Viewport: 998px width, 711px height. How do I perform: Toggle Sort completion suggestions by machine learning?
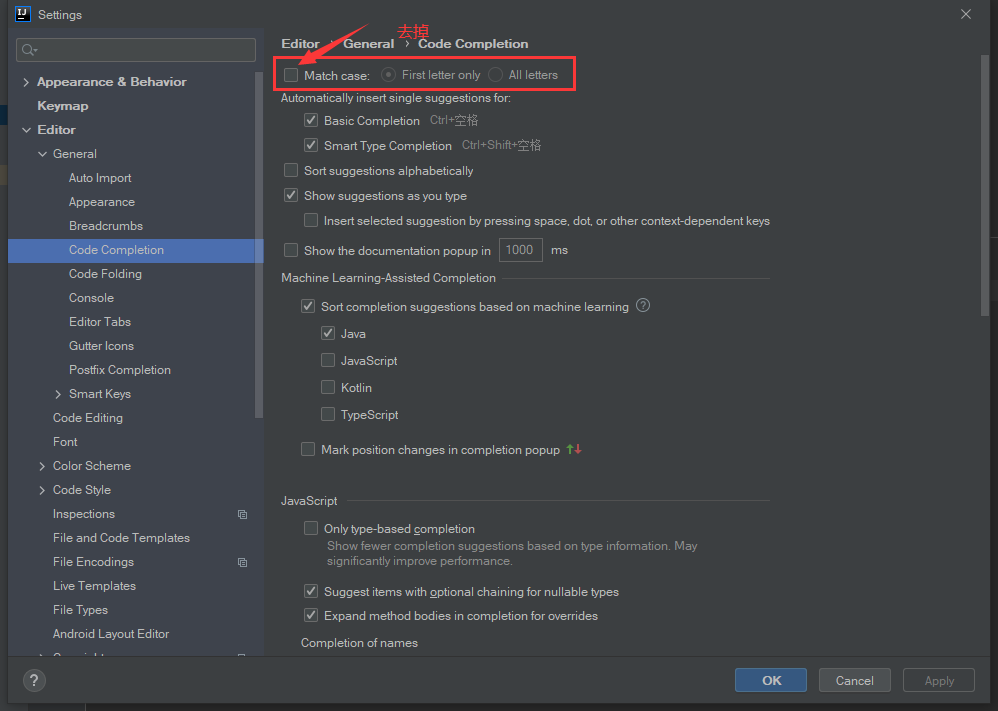(308, 306)
